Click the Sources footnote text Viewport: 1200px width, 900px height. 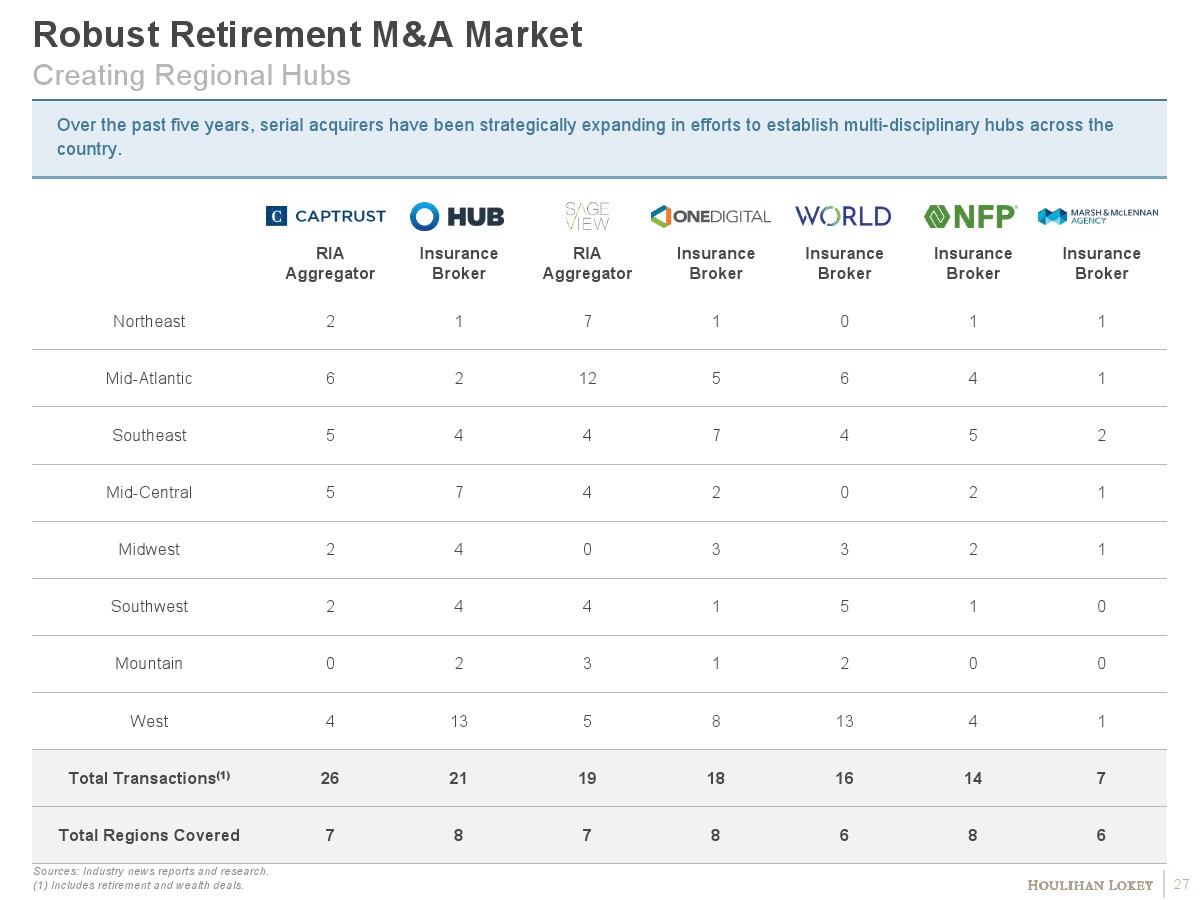[151, 871]
